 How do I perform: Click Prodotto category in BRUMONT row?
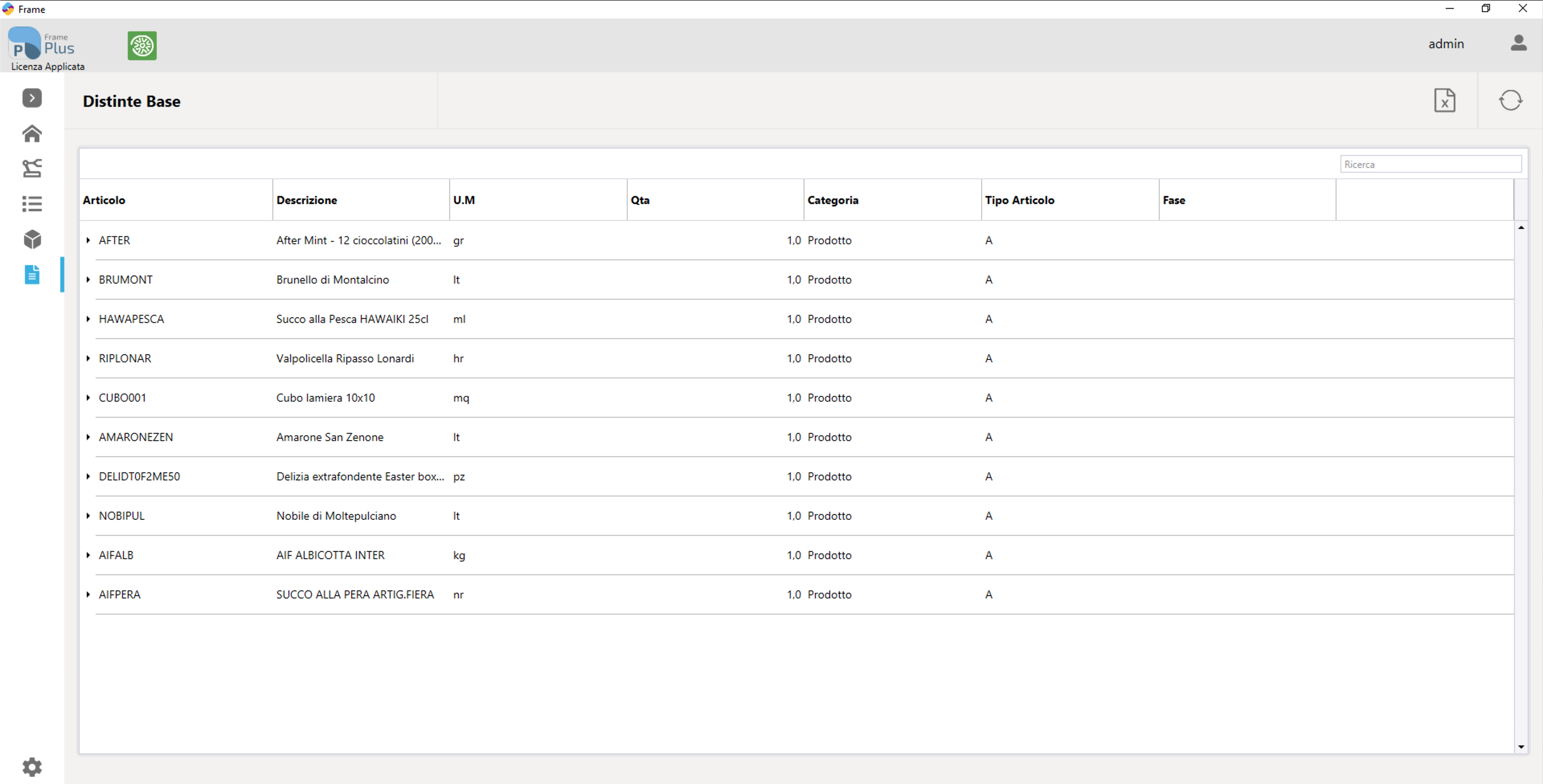[x=829, y=280]
